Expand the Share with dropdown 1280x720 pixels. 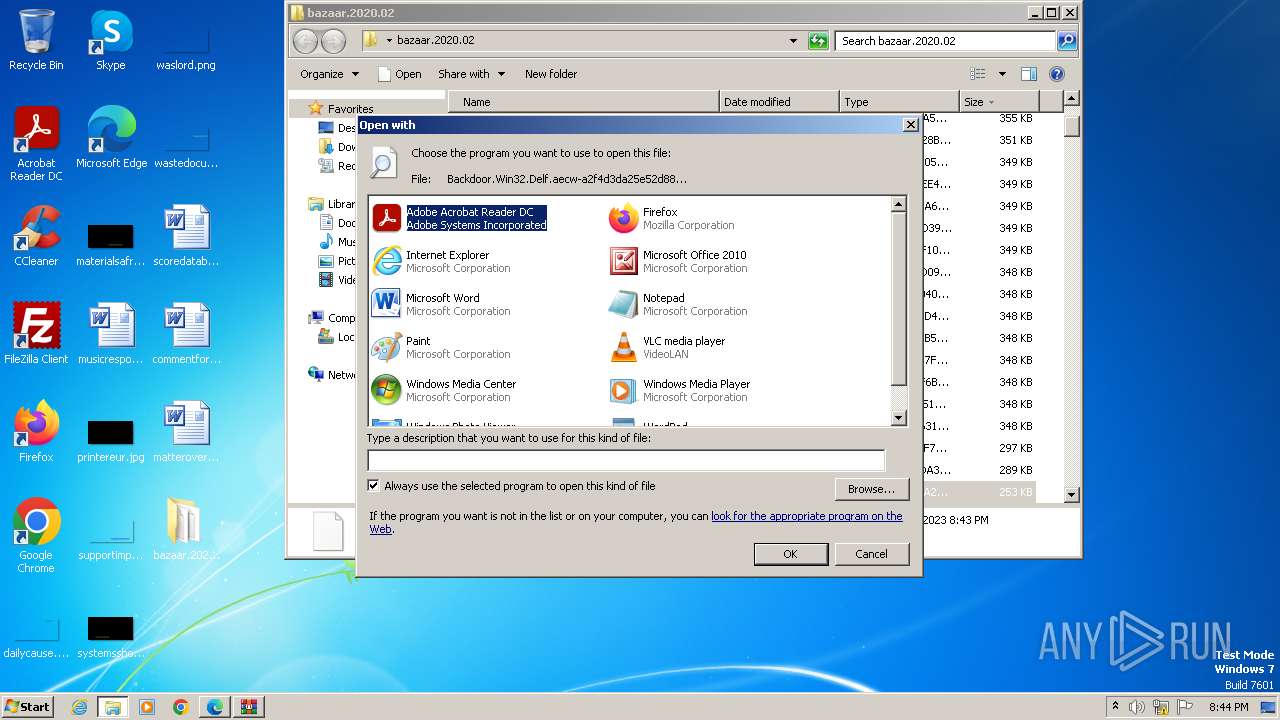(x=471, y=74)
